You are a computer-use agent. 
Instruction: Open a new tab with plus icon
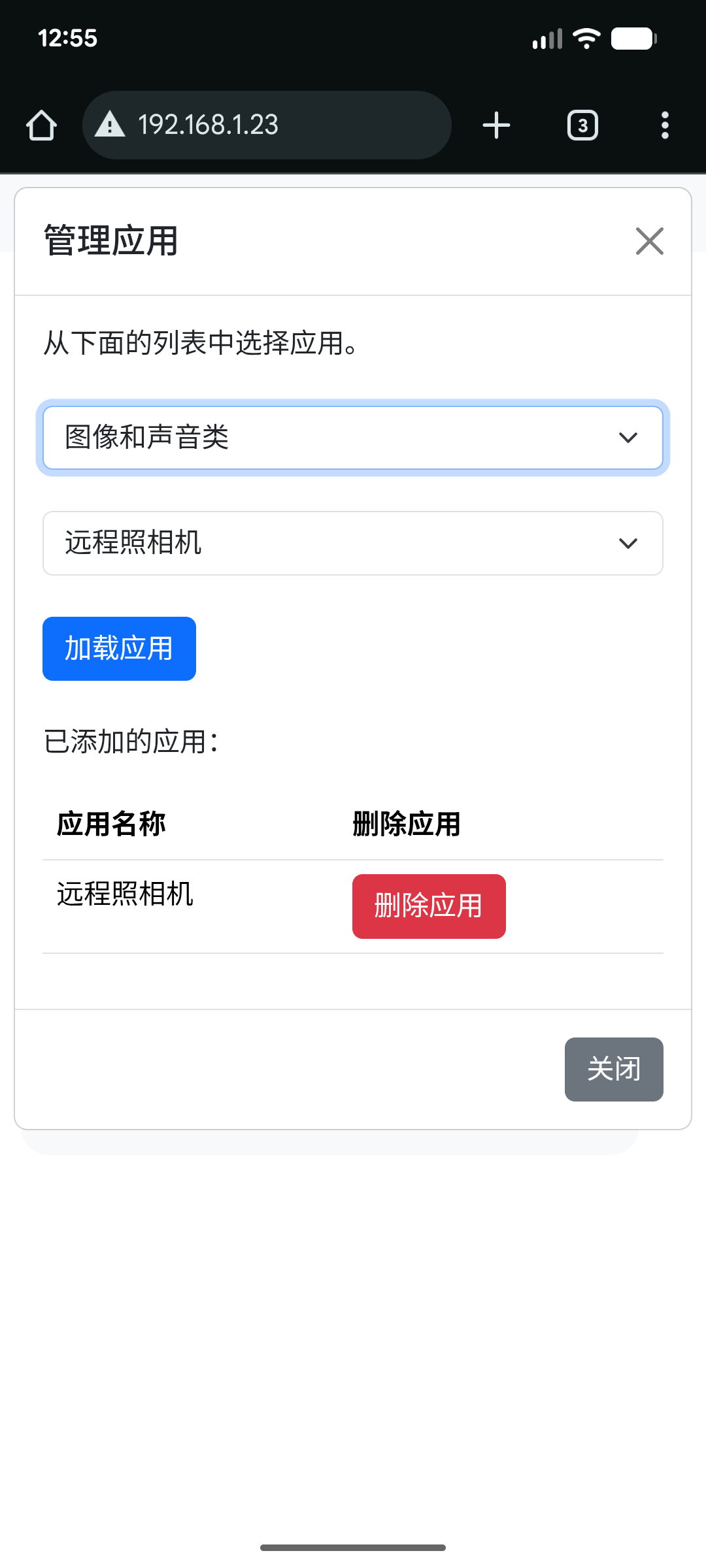click(496, 125)
